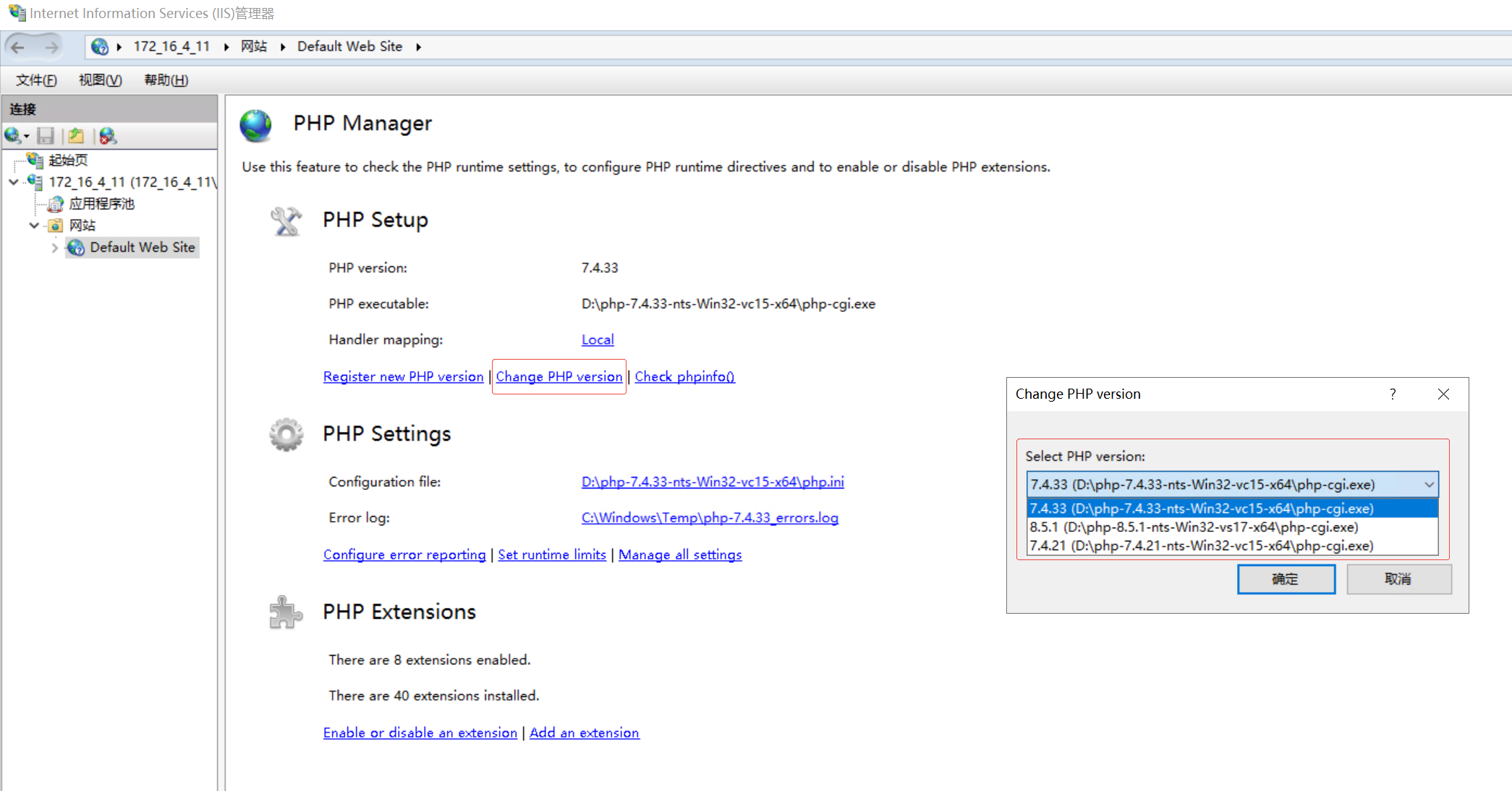Open the Select PHP version combo box arrow
The image size is (1512, 791).
click(x=1429, y=485)
